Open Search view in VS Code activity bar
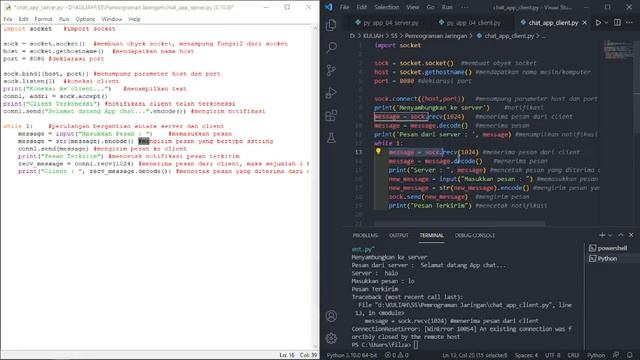Viewport: 640px width, 360px height. point(331,48)
